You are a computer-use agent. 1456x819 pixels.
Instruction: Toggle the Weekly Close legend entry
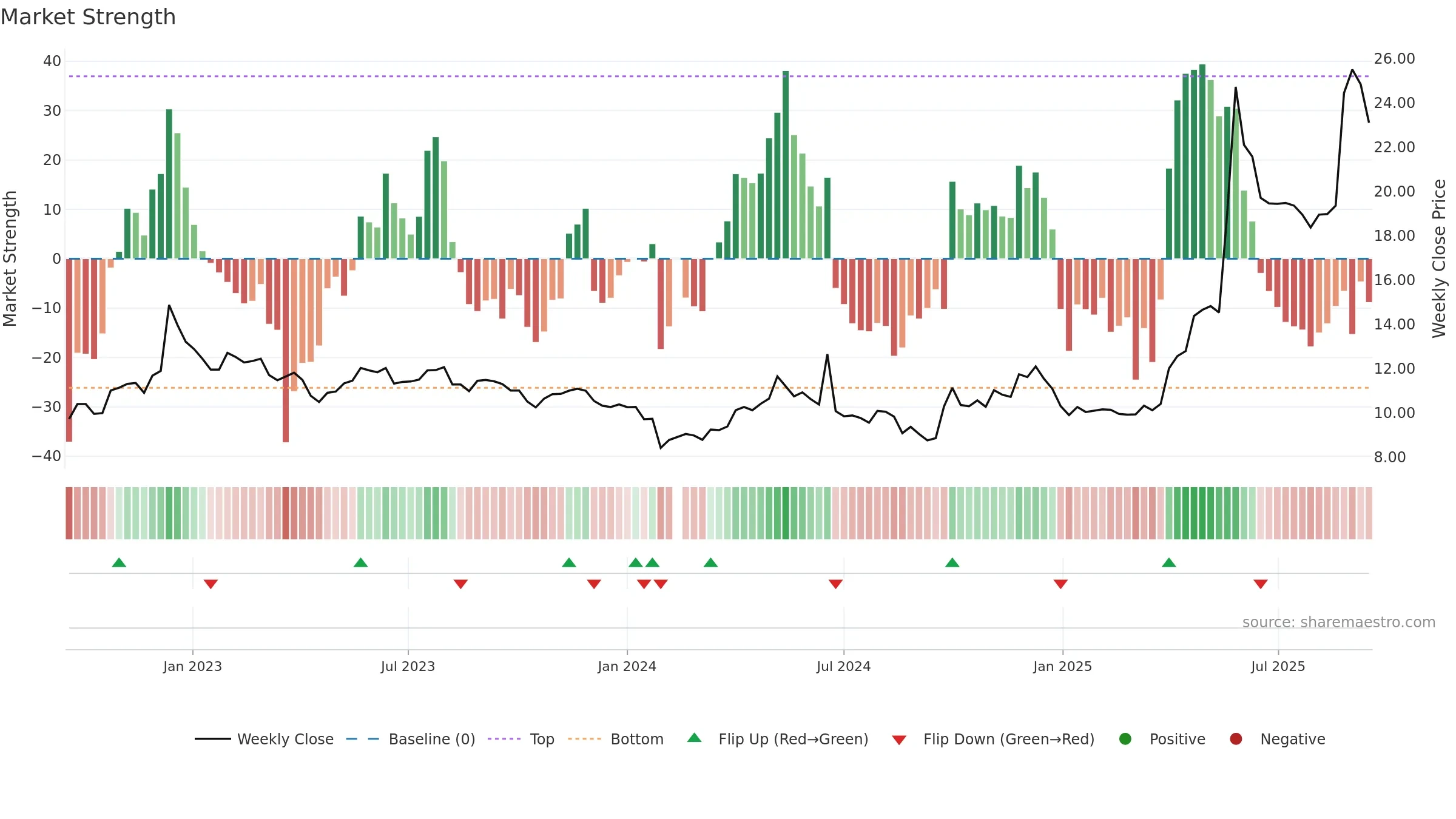(264, 739)
